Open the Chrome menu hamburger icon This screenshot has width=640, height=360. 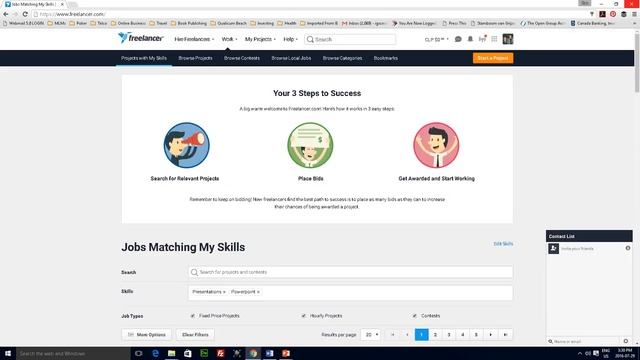(x=634, y=14)
